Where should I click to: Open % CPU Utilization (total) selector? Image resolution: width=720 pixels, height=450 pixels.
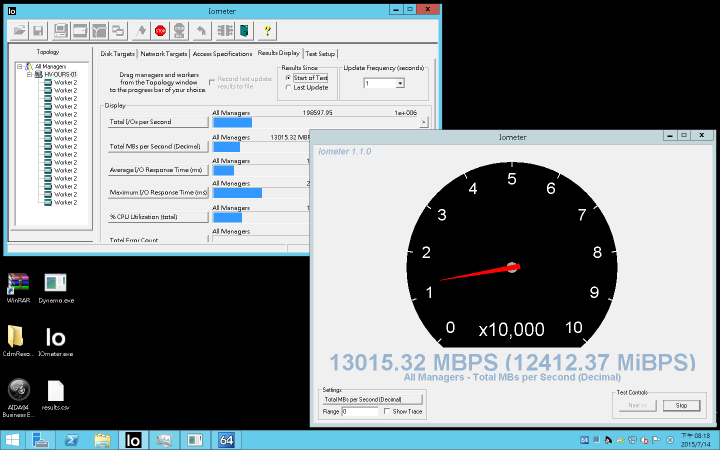[158, 217]
